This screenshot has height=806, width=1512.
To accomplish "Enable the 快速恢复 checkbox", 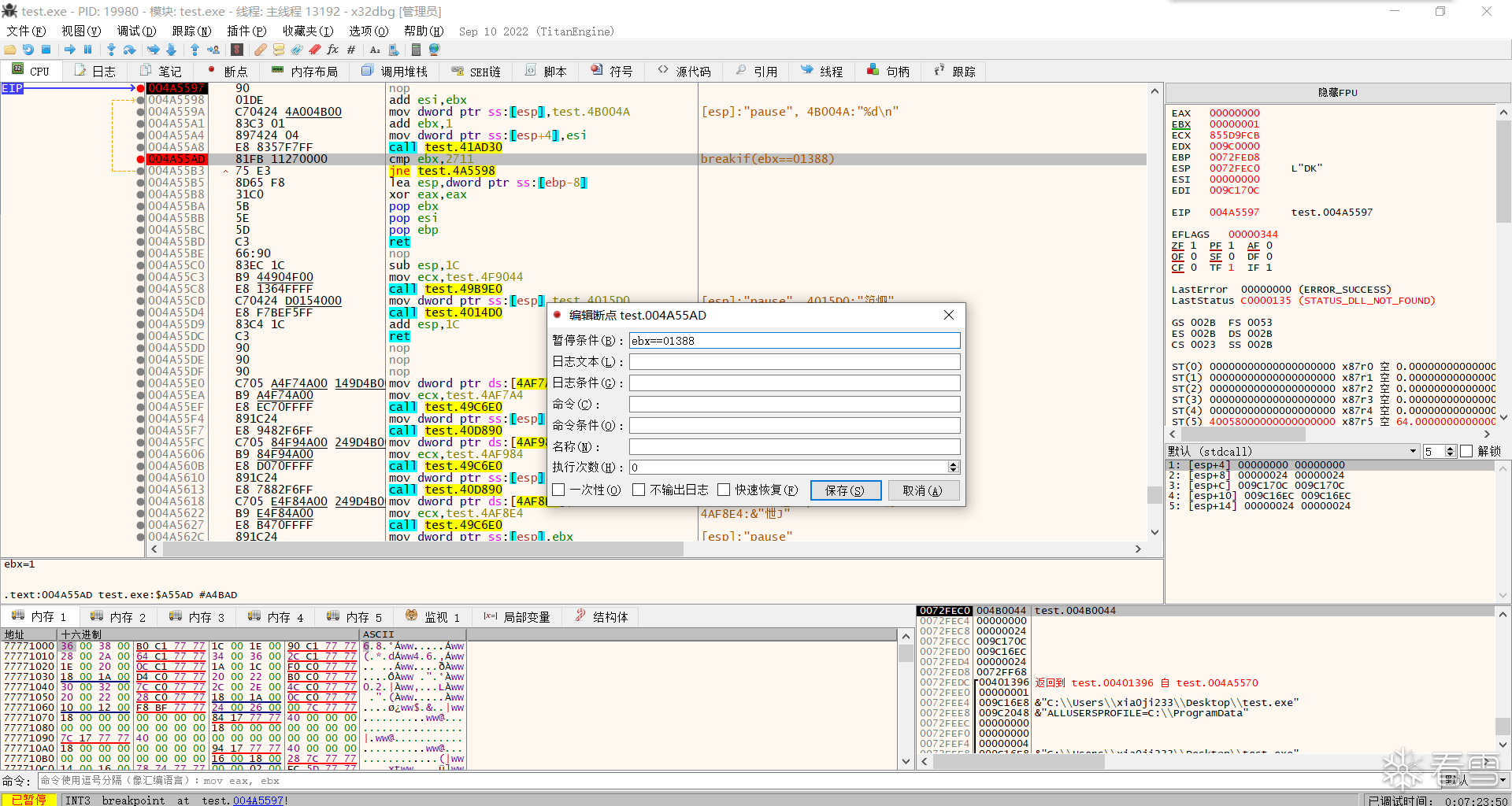I will 724,490.
